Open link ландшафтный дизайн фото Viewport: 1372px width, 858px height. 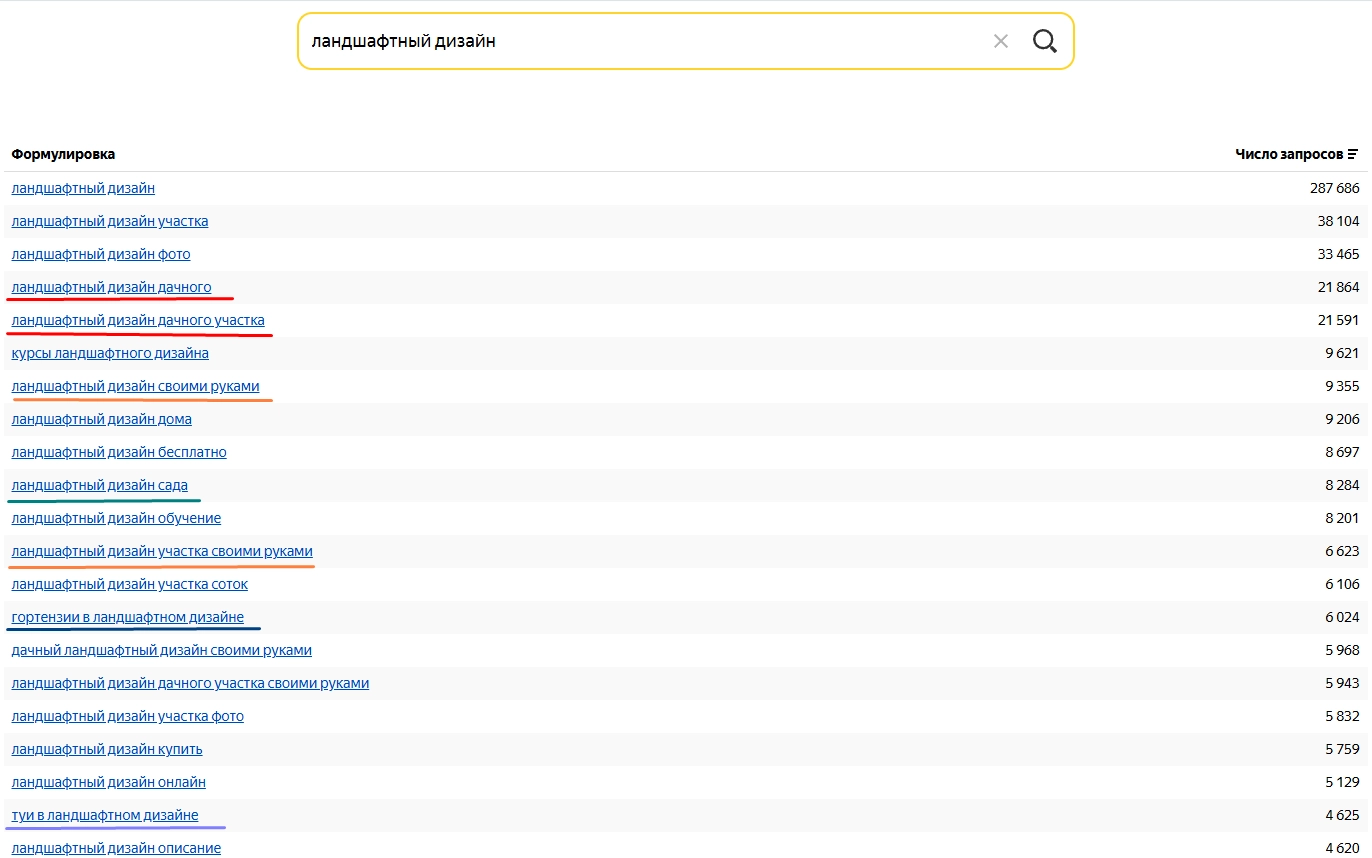(x=101, y=254)
